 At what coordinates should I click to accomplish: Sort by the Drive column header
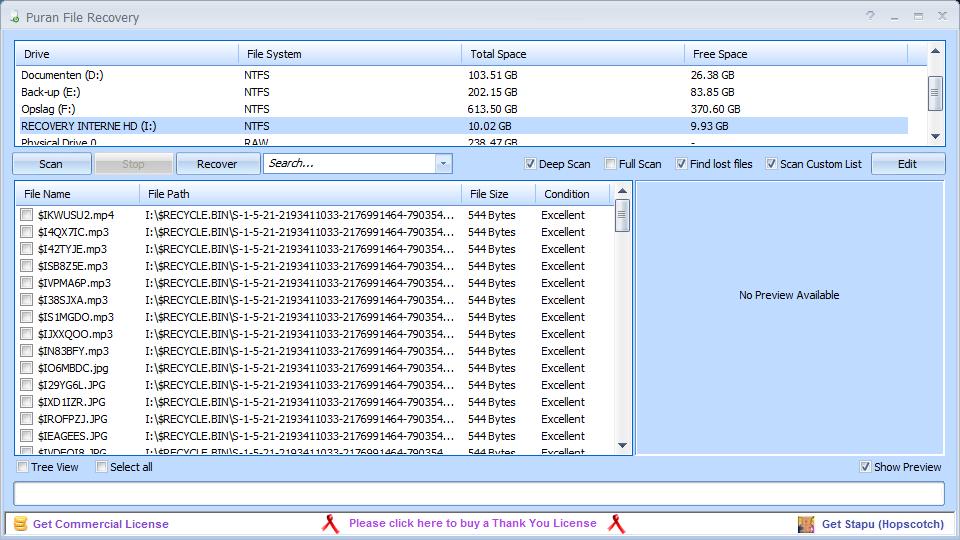(127, 54)
